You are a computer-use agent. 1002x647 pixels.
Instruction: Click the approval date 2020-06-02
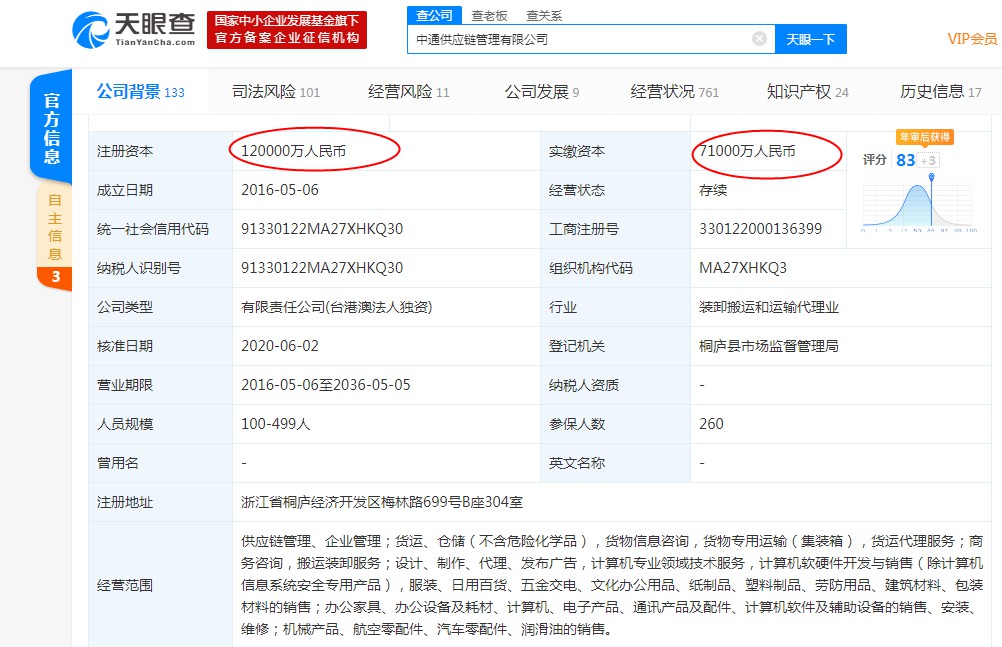click(x=279, y=346)
